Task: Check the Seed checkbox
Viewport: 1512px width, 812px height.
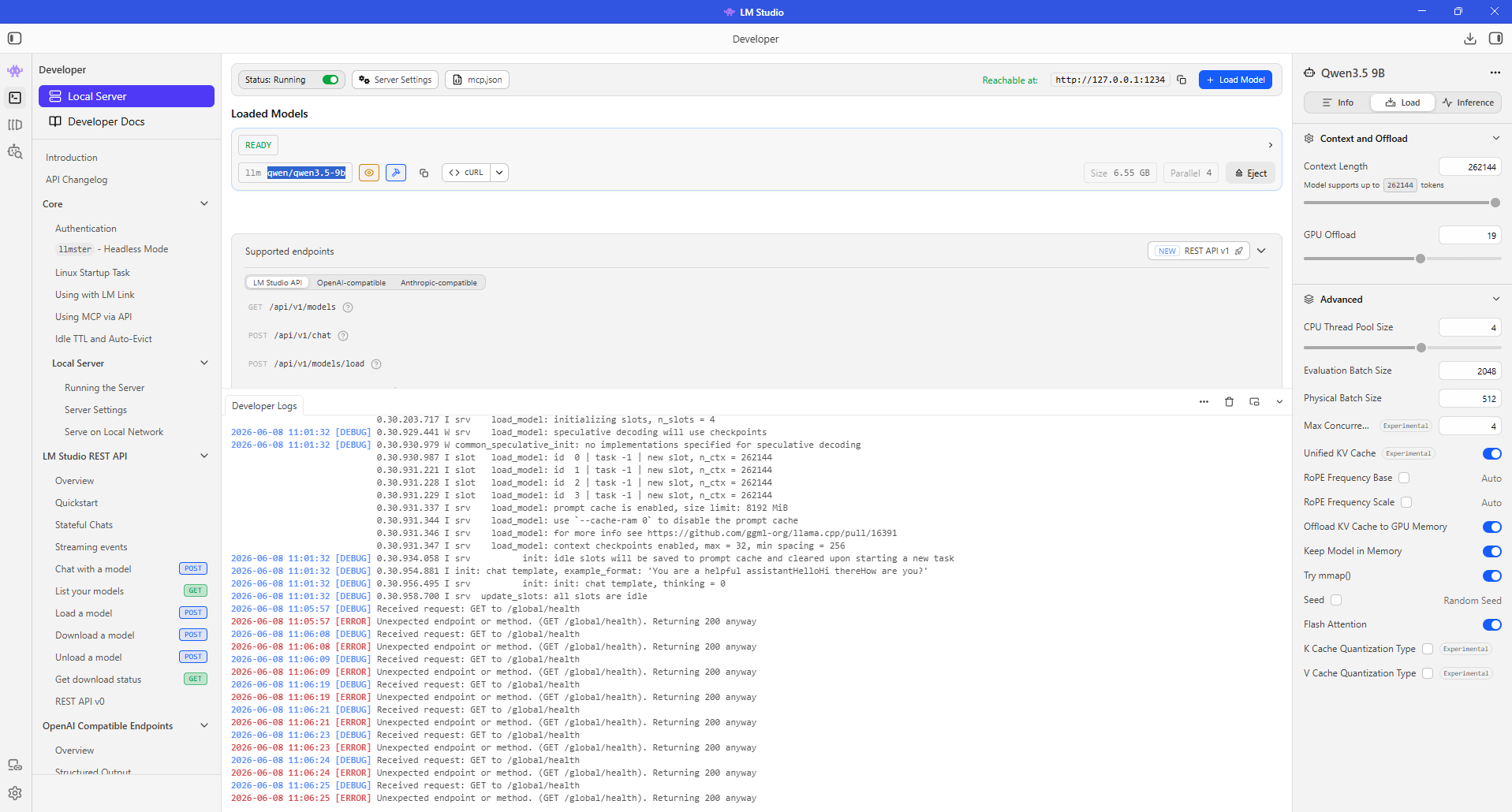Action: (x=1336, y=600)
